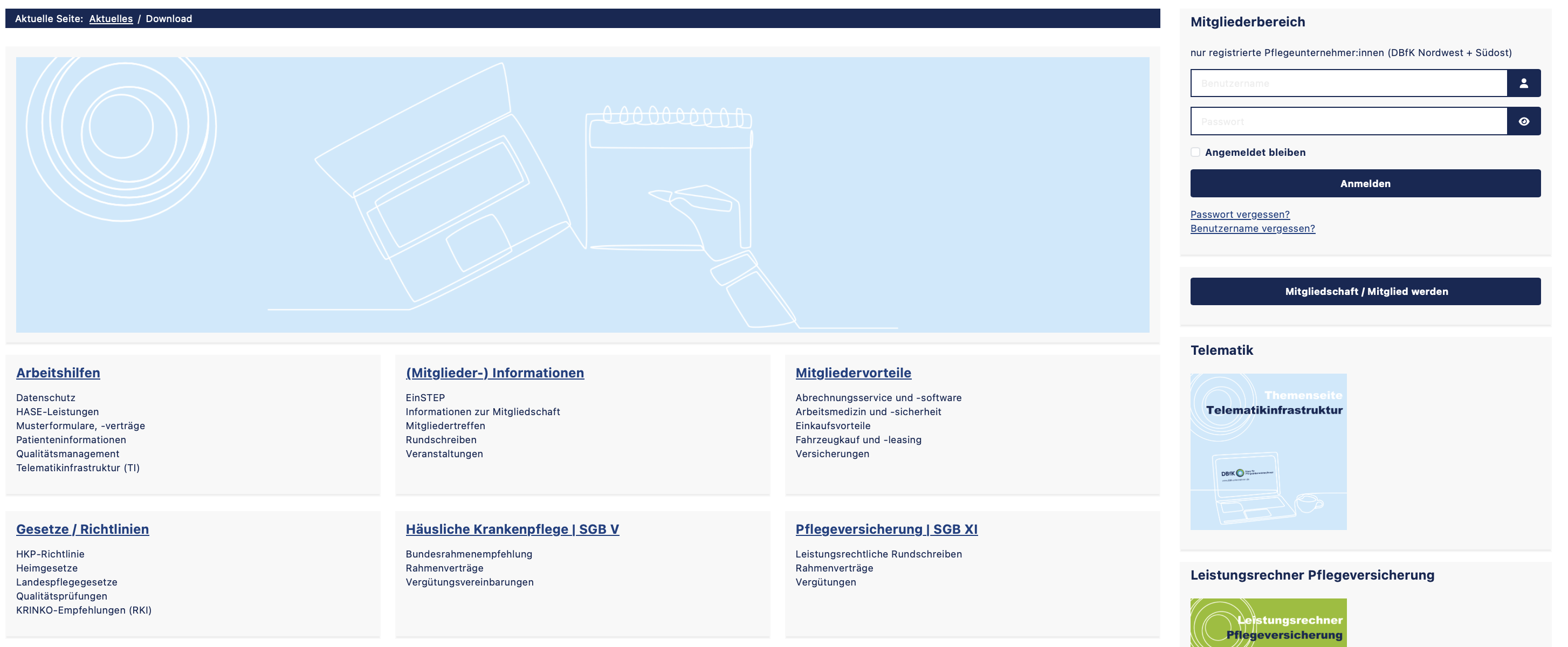
Task: Select Mitgliedertreffen entry
Action: (x=445, y=425)
